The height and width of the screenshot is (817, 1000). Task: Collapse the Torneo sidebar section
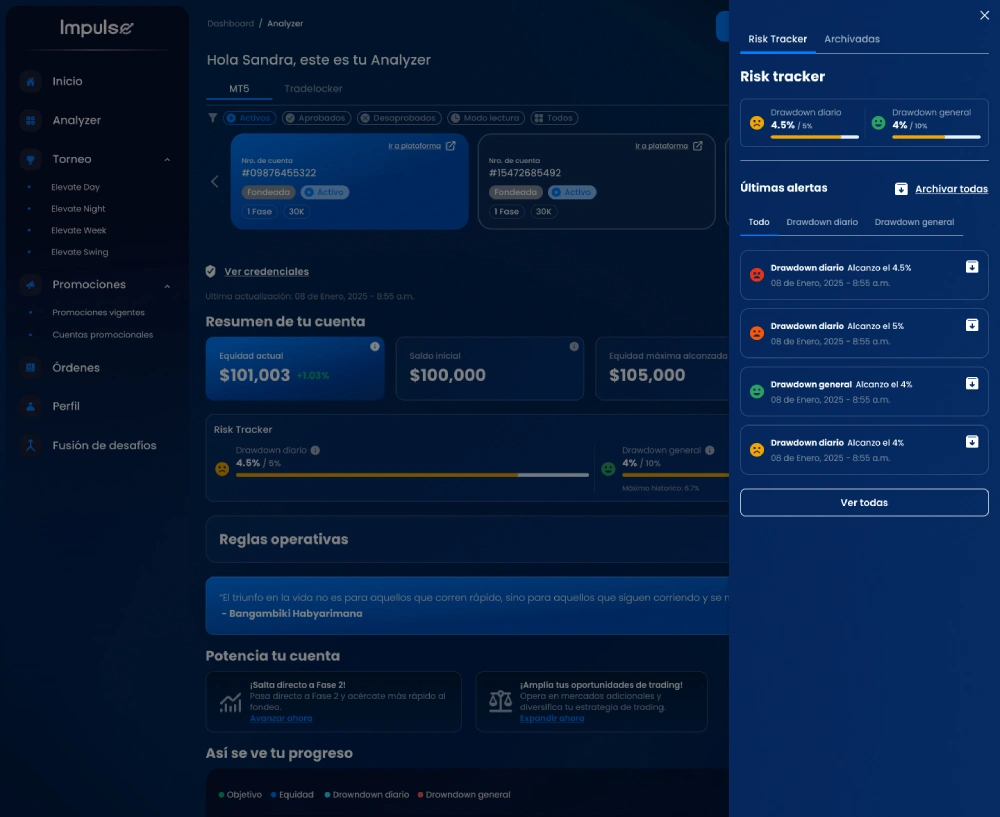[x=167, y=159]
